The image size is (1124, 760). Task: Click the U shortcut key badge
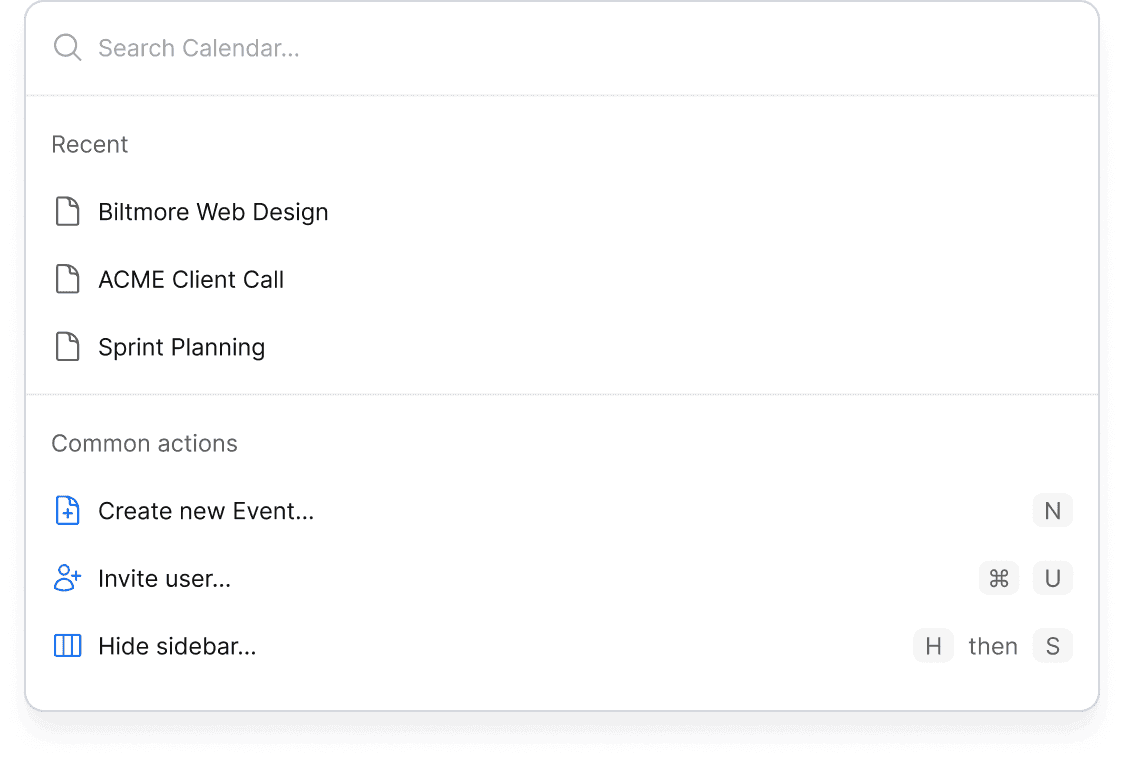tap(1052, 579)
